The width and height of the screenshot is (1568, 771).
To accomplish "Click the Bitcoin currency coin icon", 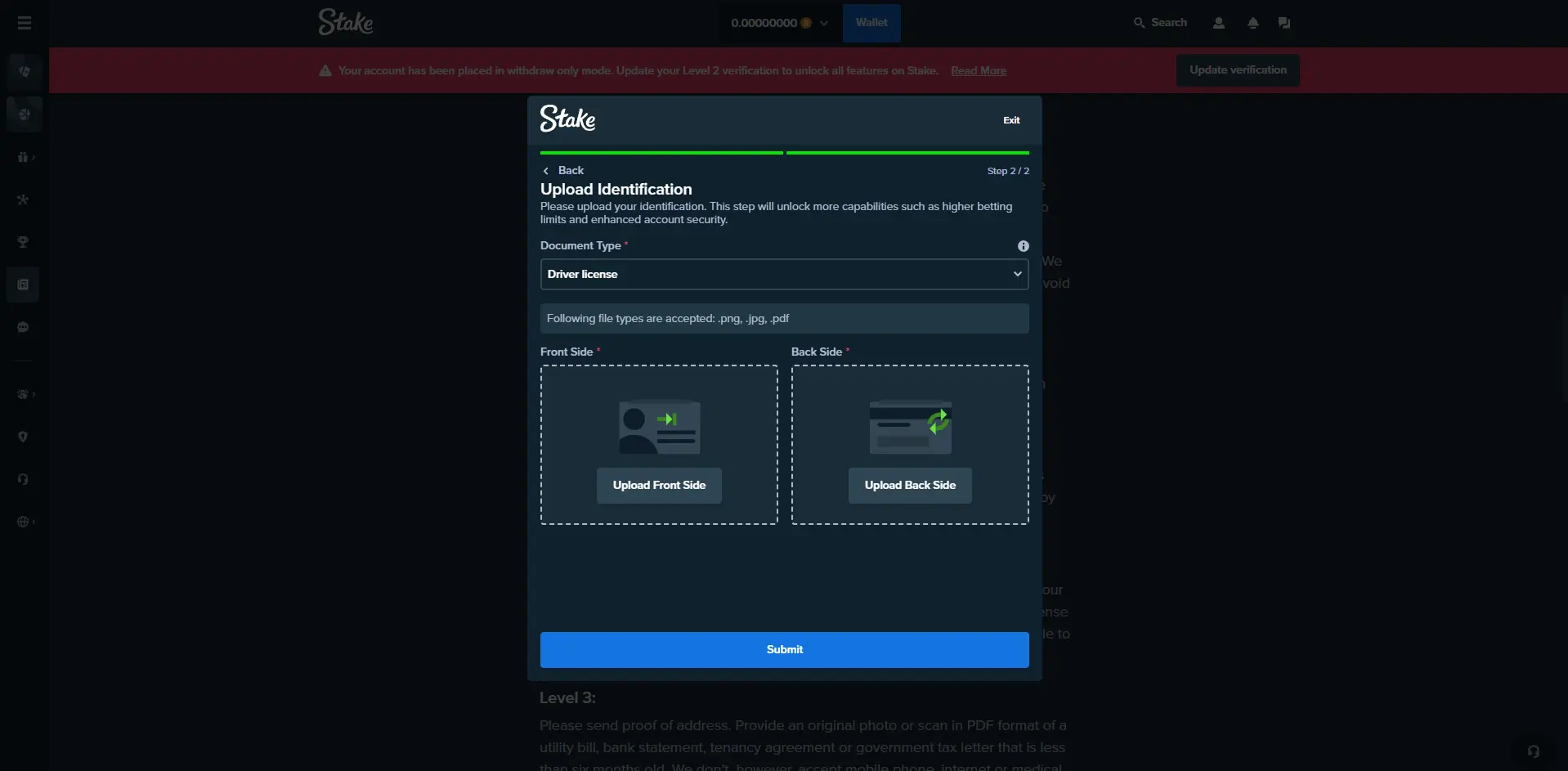I will click(806, 23).
